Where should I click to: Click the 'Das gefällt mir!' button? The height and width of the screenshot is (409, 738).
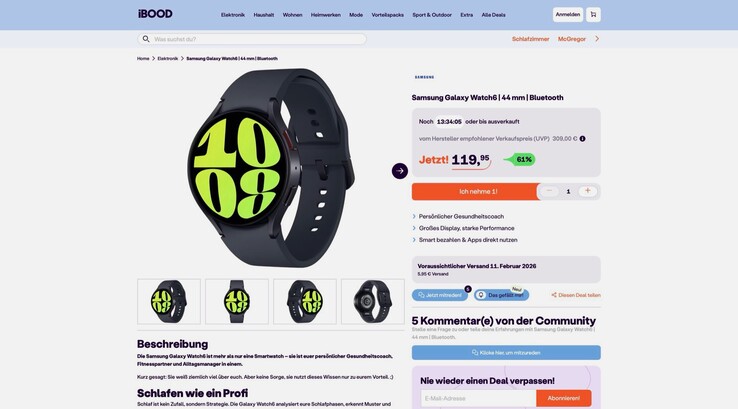click(501, 295)
